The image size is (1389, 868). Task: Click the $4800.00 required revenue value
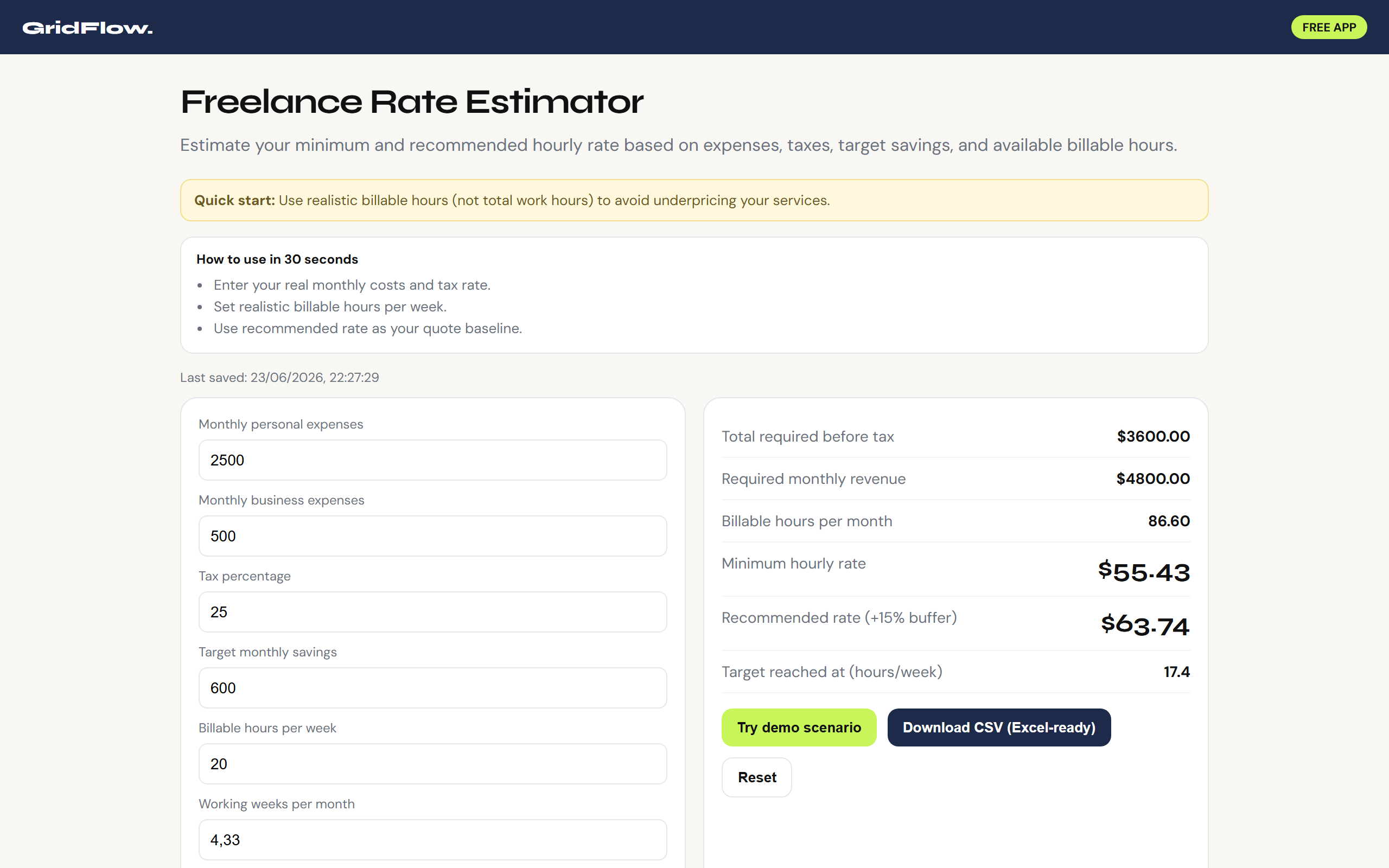click(1153, 479)
